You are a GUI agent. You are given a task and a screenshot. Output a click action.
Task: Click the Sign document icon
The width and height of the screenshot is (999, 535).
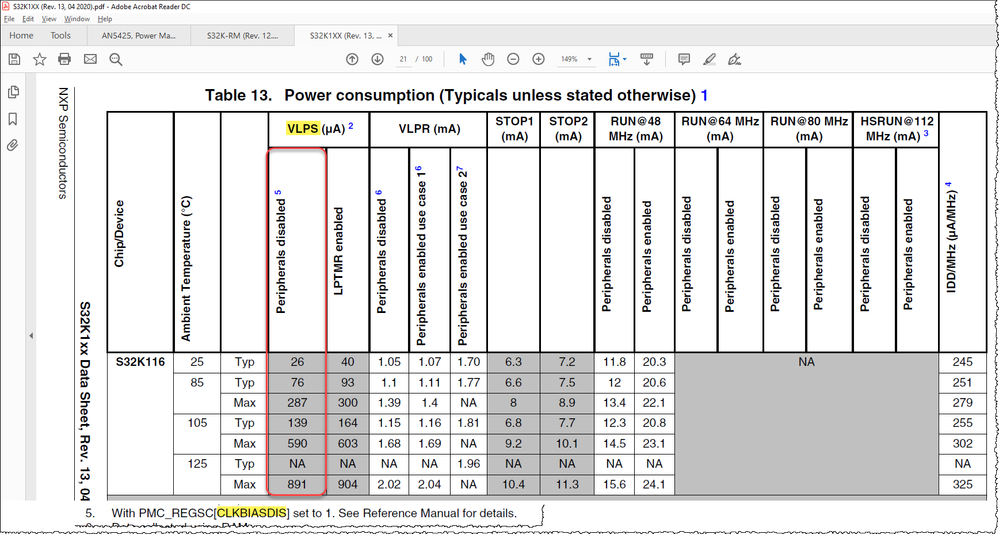pos(735,59)
